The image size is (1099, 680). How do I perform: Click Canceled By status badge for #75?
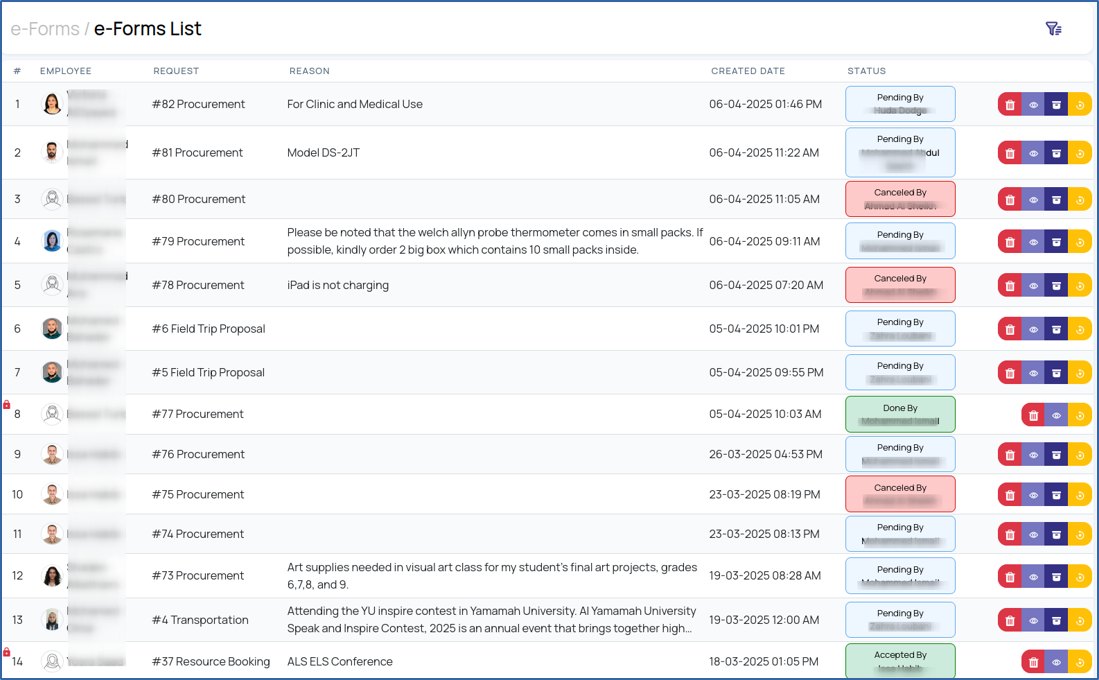[900, 494]
